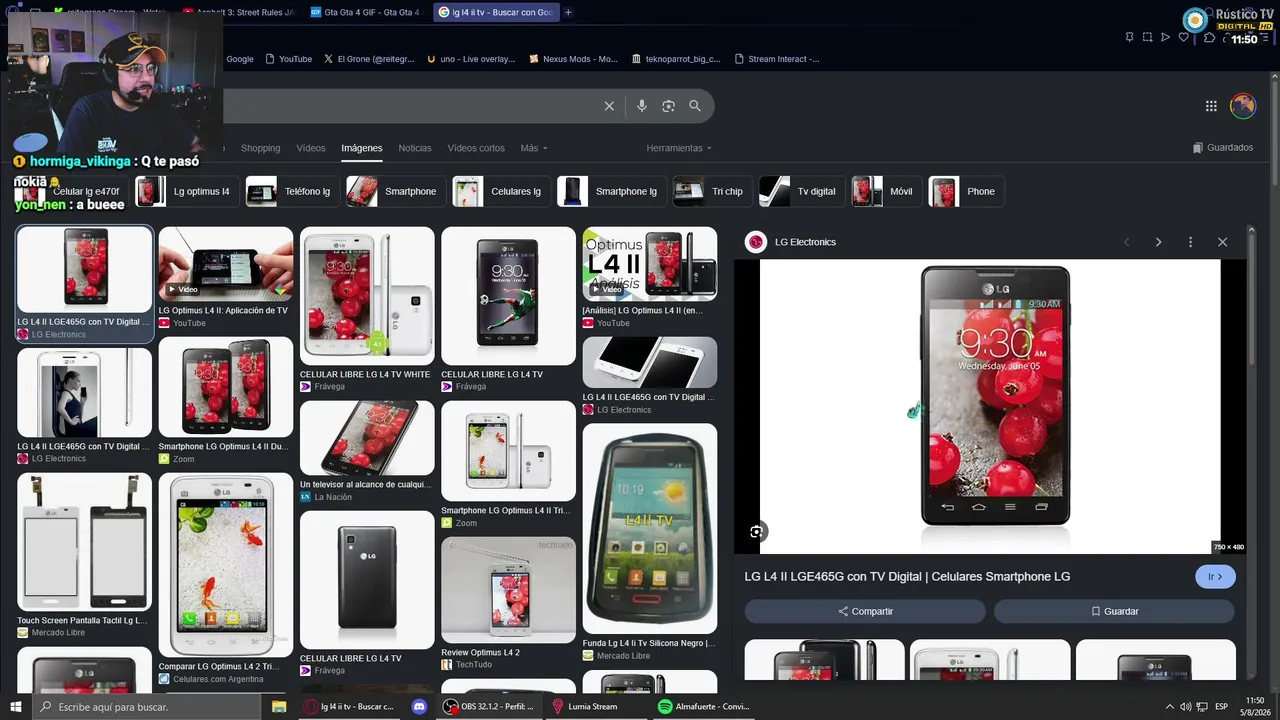This screenshot has height=720, width=1280.
Task: Open Spotify Almafuerte taskbar item
Action: click(704, 707)
